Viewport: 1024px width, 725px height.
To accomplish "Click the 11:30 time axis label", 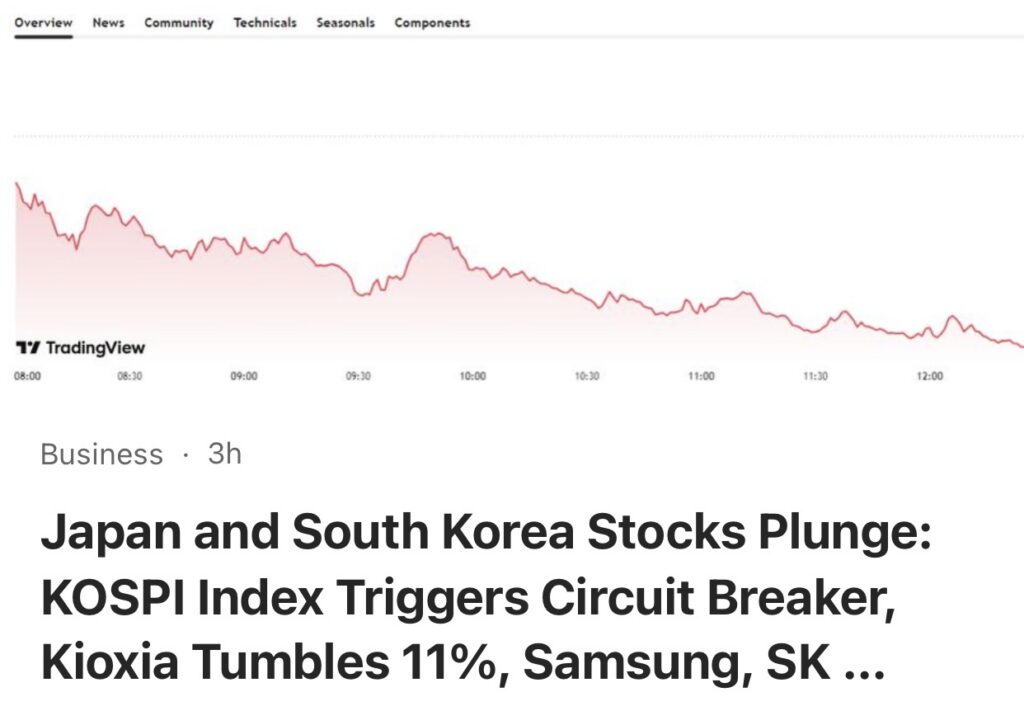I will click(x=815, y=376).
